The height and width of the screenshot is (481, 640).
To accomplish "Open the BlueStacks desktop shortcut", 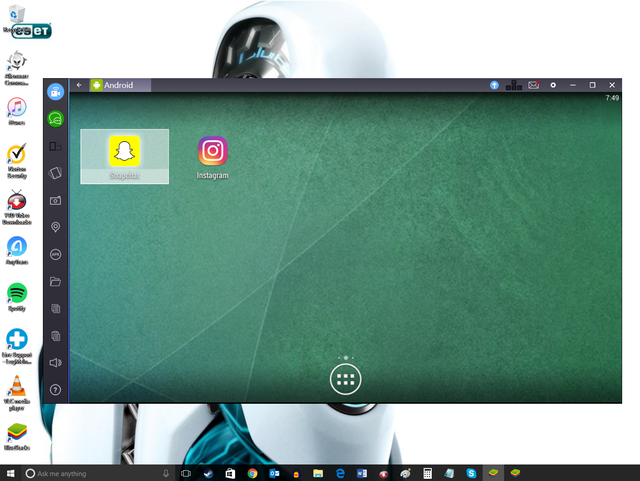I will pyautogui.click(x=17, y=437).
